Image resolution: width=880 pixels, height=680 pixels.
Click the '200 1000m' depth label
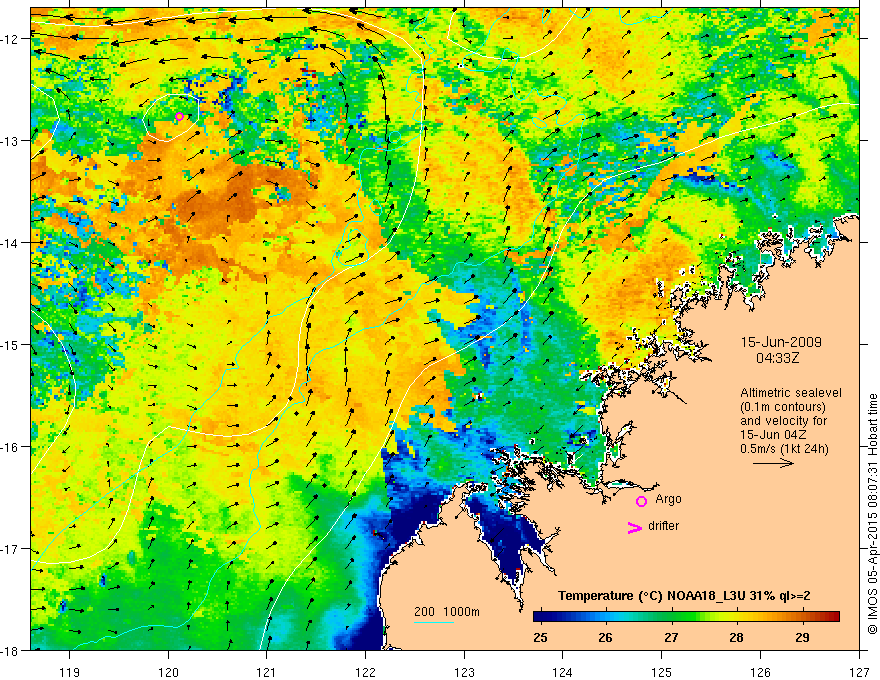(x=447, y=612)
